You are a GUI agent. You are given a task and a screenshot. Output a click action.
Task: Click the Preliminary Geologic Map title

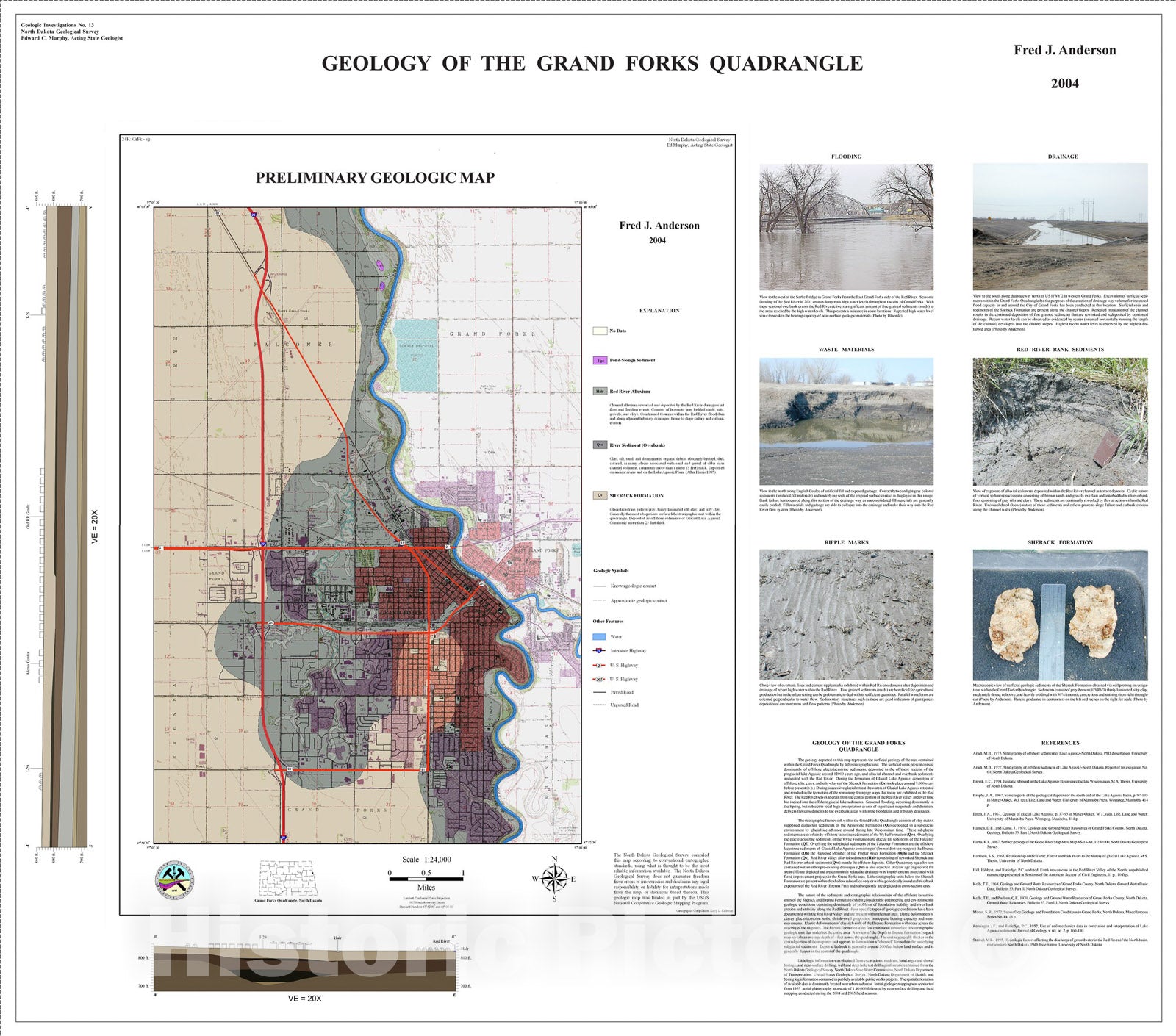click(x=375, y=178)
